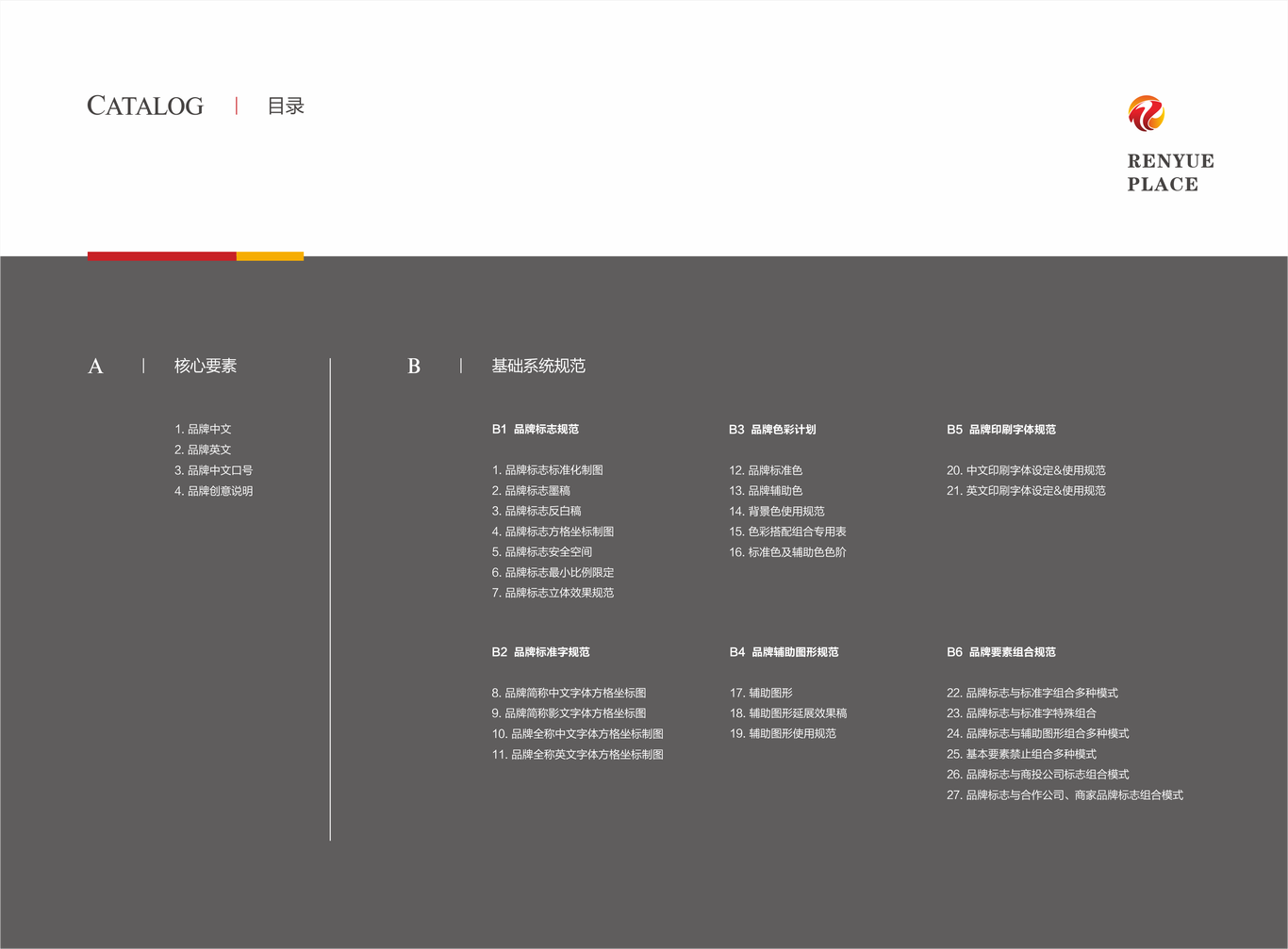Click 17. 辅助图形
This screenshot has width=1288, height=949.
tap(761, 693)
